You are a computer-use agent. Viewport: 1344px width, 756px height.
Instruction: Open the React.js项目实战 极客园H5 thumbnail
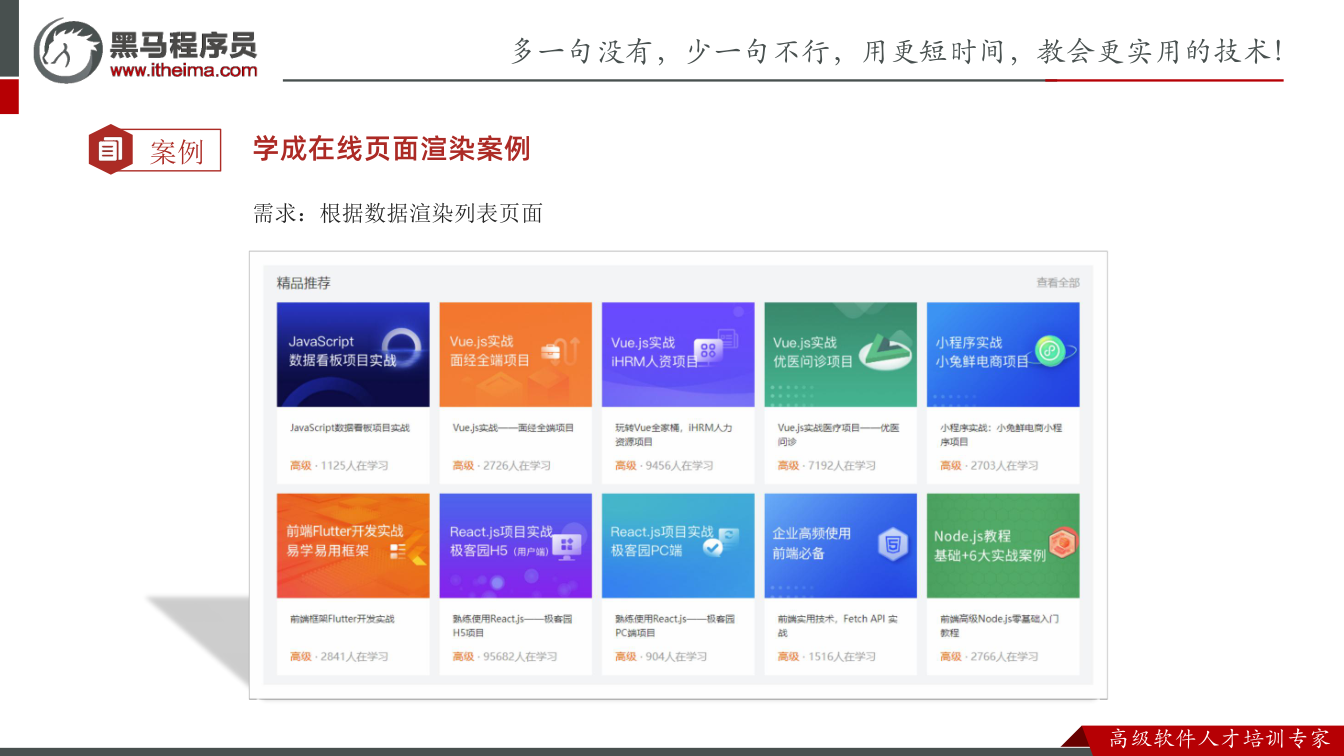[515, 546]
